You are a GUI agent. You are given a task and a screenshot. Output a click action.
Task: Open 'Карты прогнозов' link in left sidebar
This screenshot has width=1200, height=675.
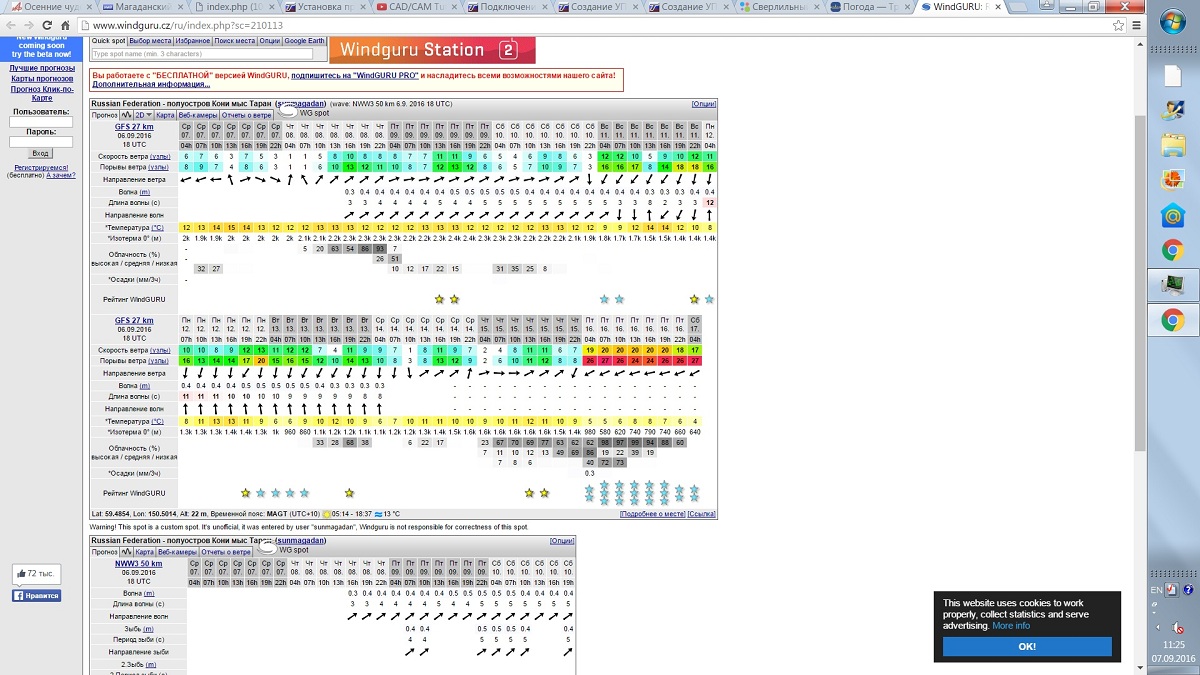point(41,79)
